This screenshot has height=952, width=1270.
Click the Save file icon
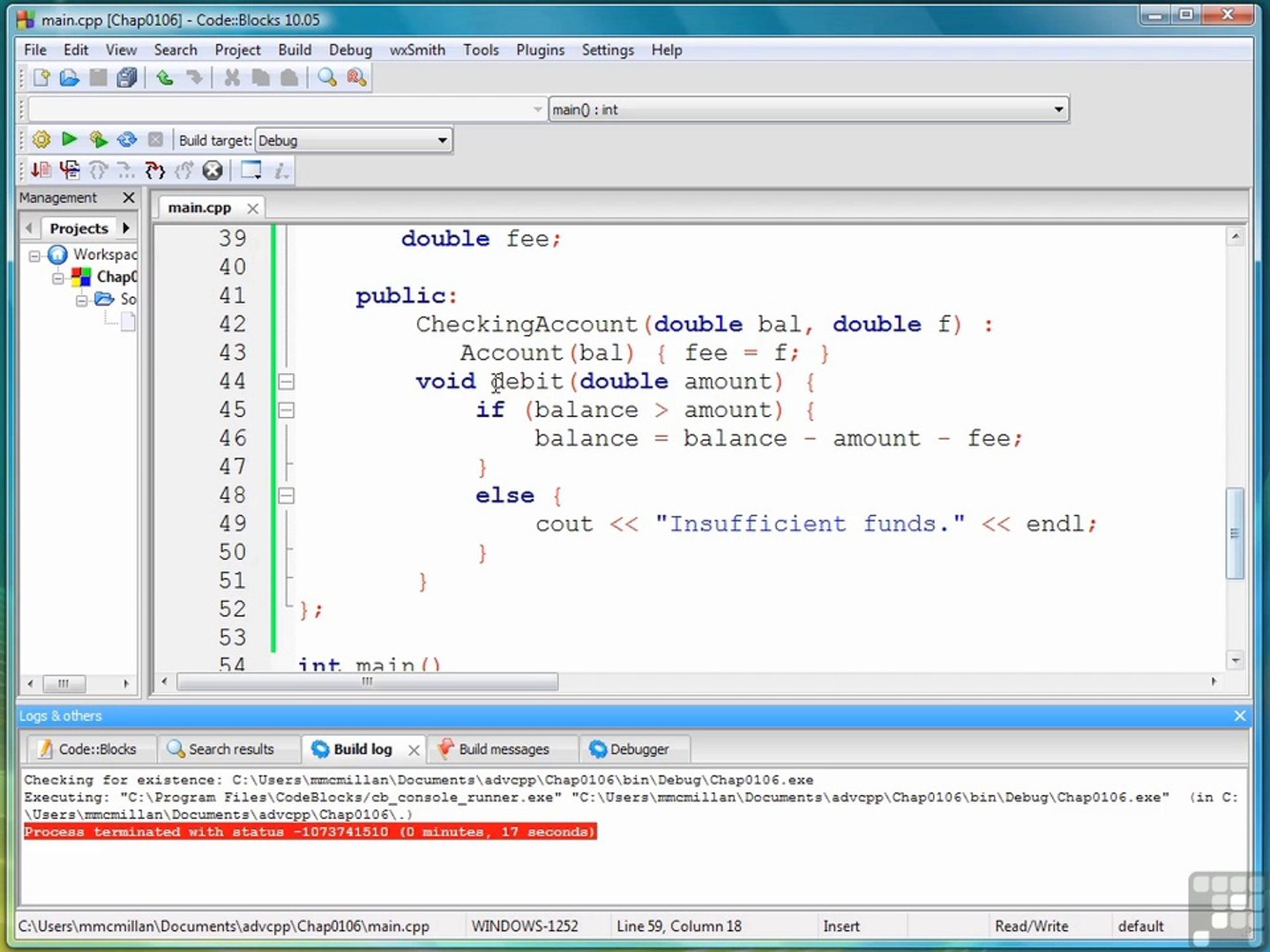click(98, 78)
